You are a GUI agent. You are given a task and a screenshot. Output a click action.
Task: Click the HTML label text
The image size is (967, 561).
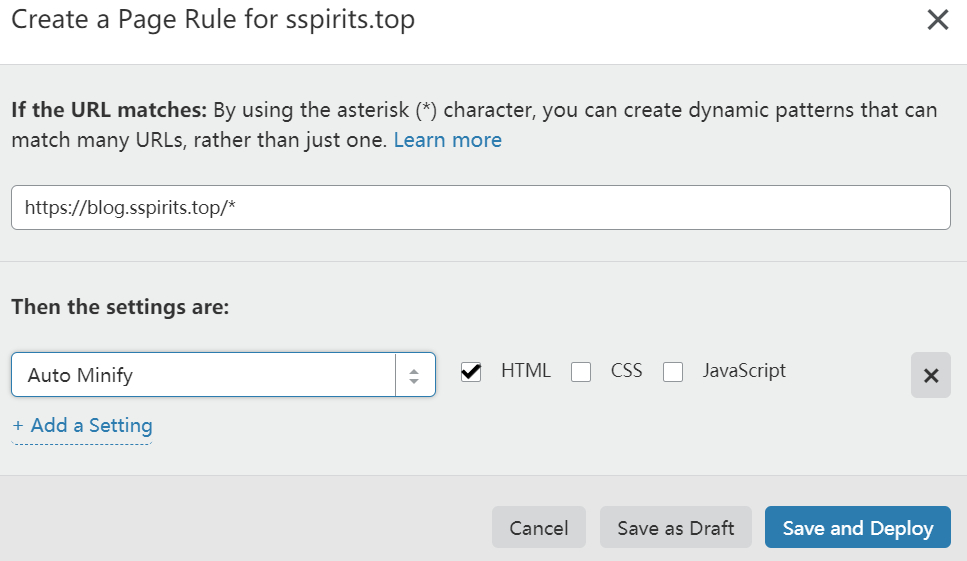click(525, 371)
